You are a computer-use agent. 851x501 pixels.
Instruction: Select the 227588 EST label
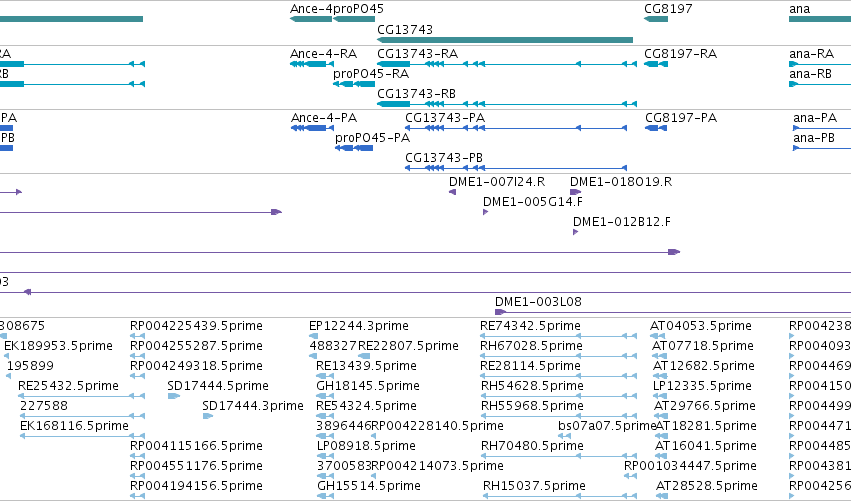pos(44,406)
